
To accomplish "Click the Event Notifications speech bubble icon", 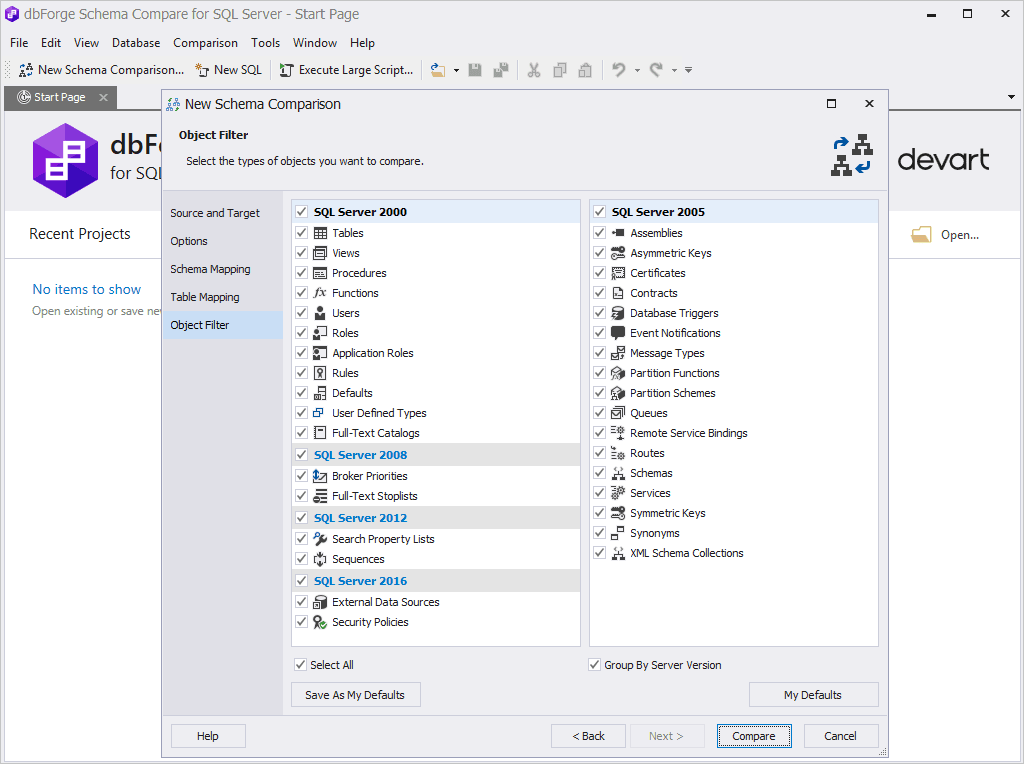I will coord(618,333).
